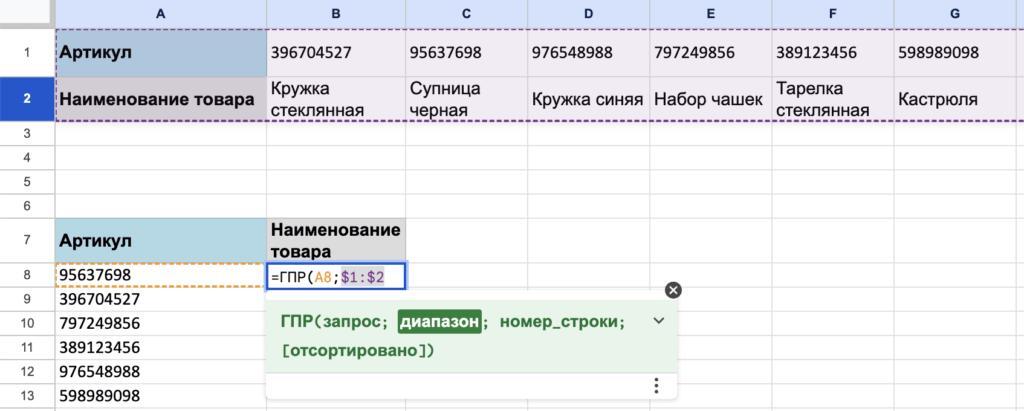Select cell A9 with 396704527

point(161,299)
